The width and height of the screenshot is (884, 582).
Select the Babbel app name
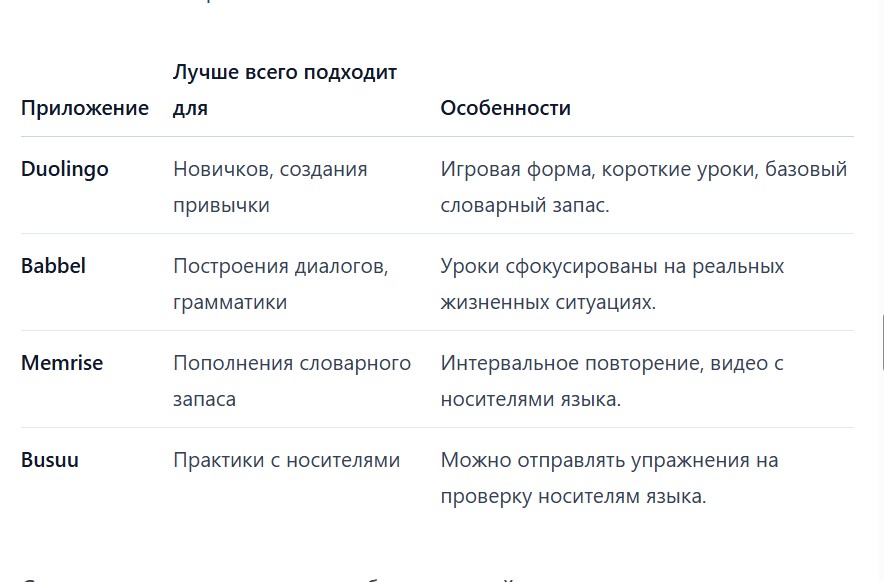point(53,266)
